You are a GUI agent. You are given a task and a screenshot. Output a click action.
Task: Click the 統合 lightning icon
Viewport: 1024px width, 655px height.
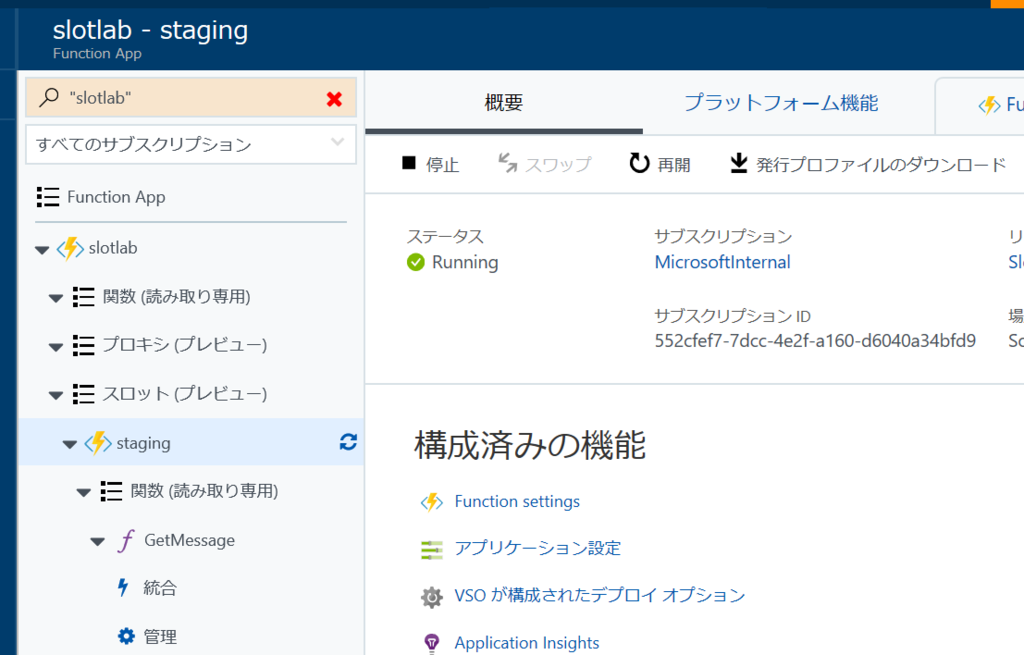tap(123, 587)
